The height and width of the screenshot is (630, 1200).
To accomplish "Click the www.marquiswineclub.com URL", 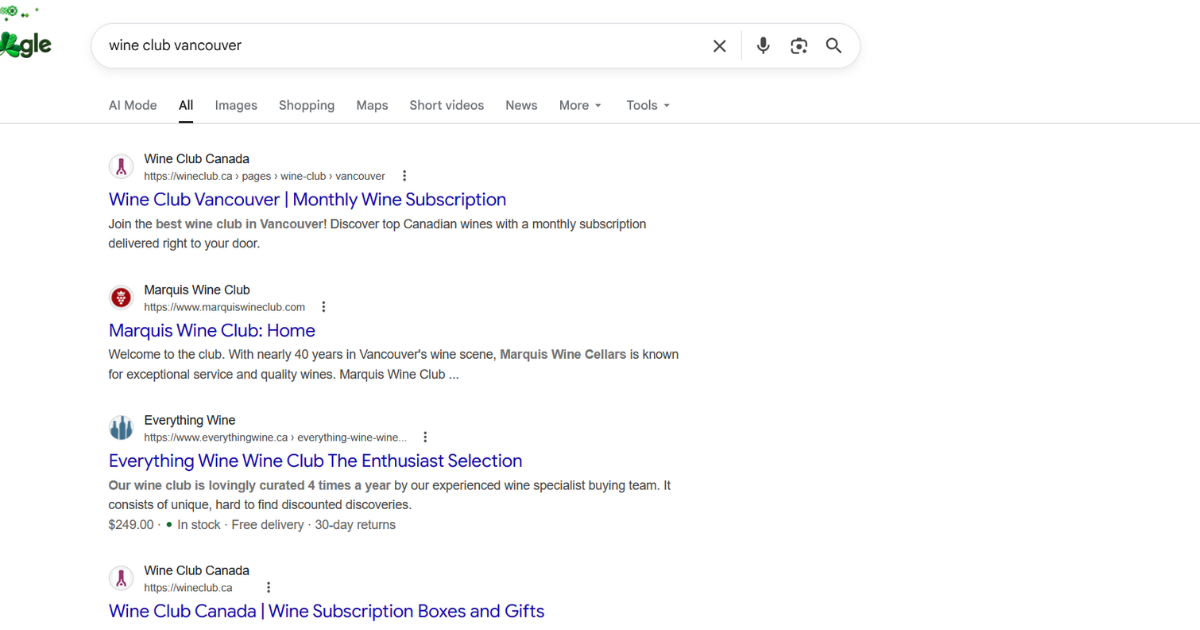I will coord(224,307).
